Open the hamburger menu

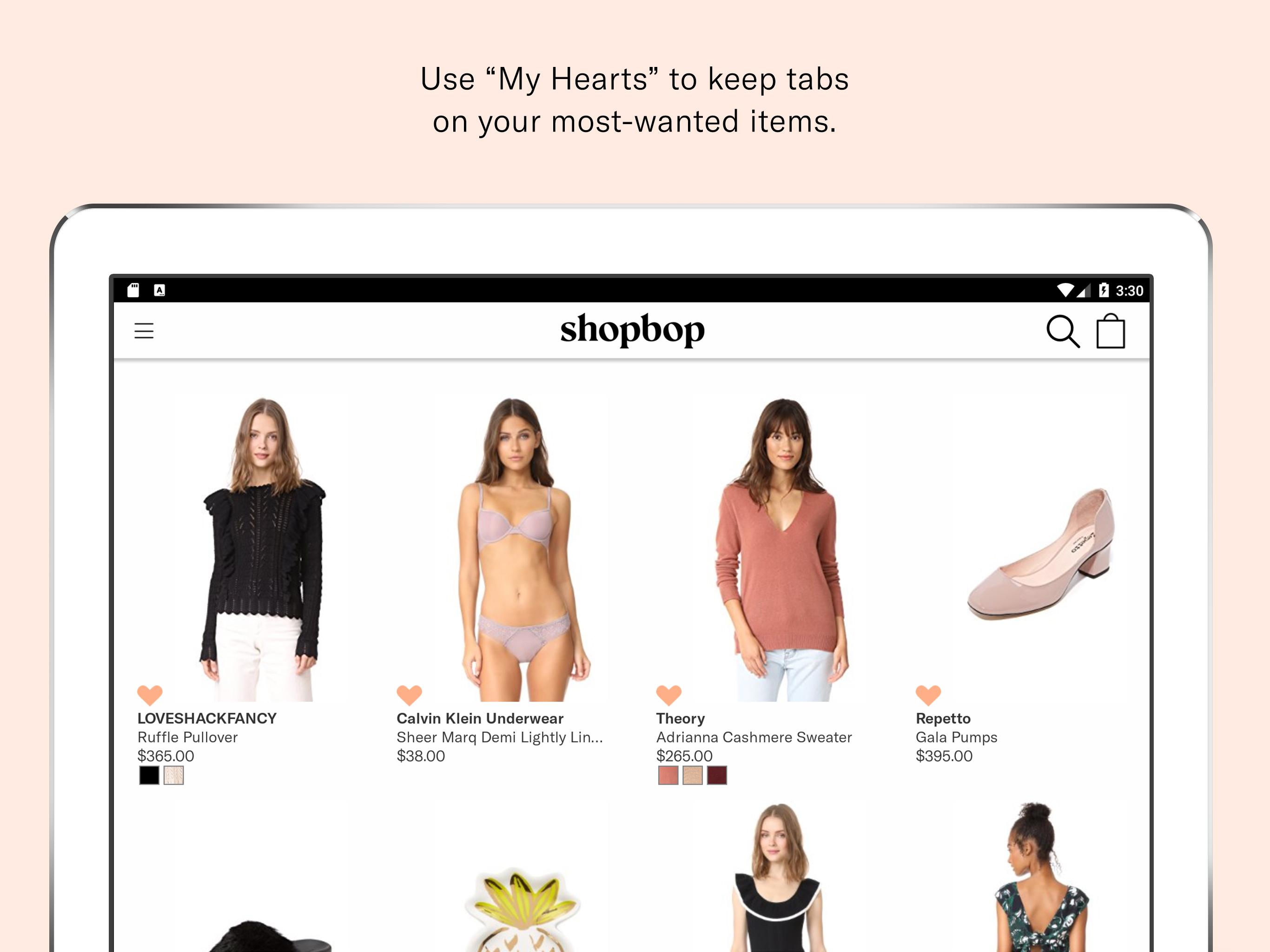[144, 331]
